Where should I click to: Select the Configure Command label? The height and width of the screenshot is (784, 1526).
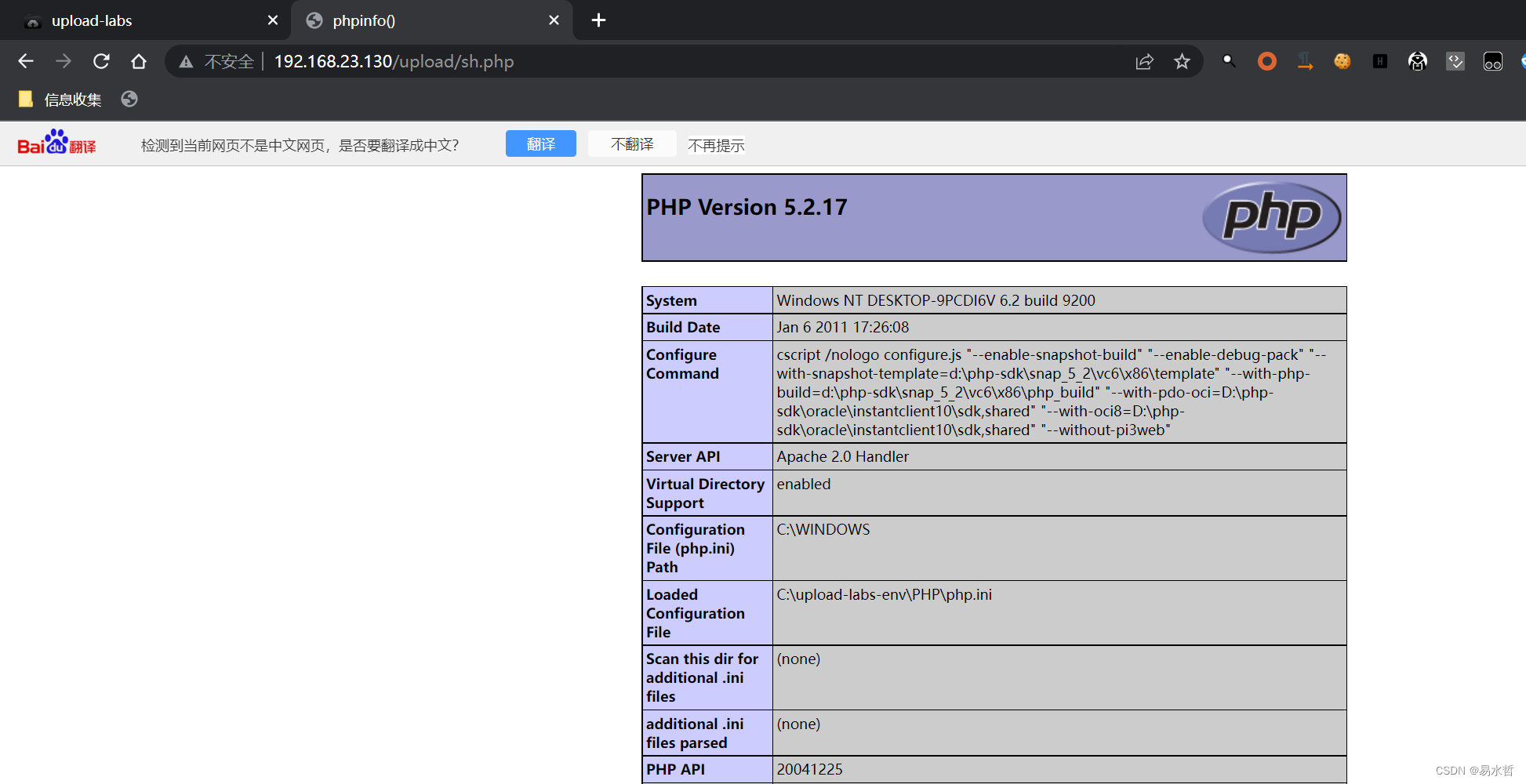tap(707, 392)
